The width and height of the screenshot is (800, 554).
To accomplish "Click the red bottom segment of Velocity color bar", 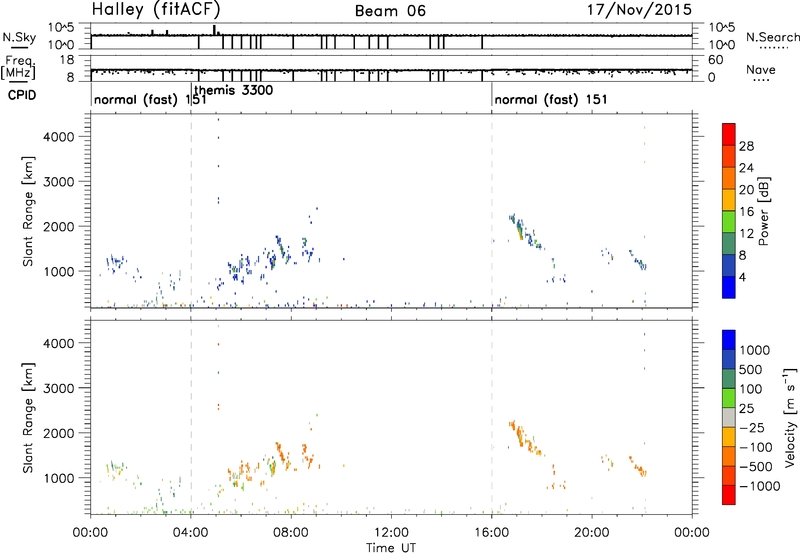I will click(x=729, y=495).
